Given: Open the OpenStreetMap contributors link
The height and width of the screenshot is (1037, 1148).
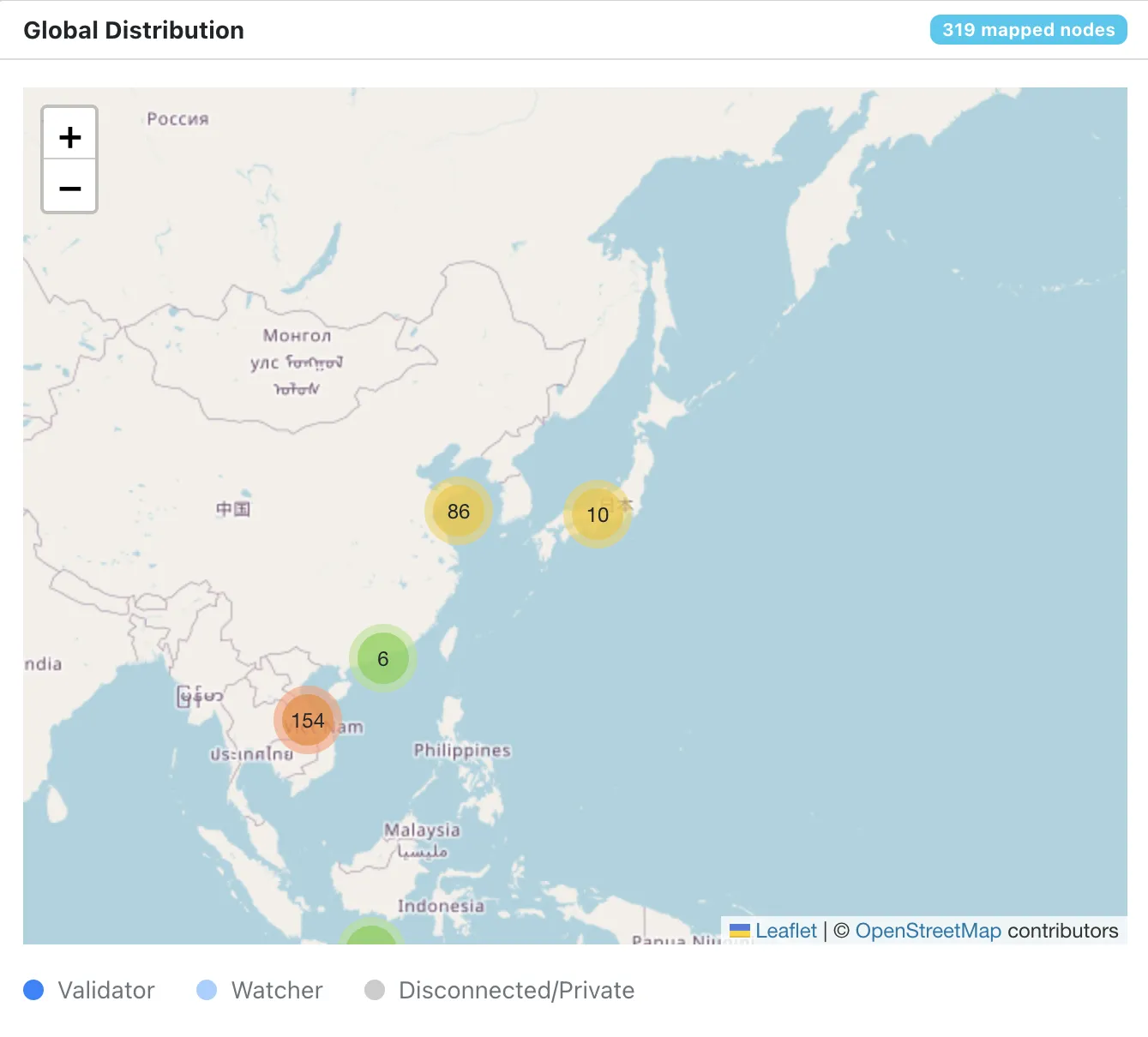Looking at the screenshot, I should (929, 930).
